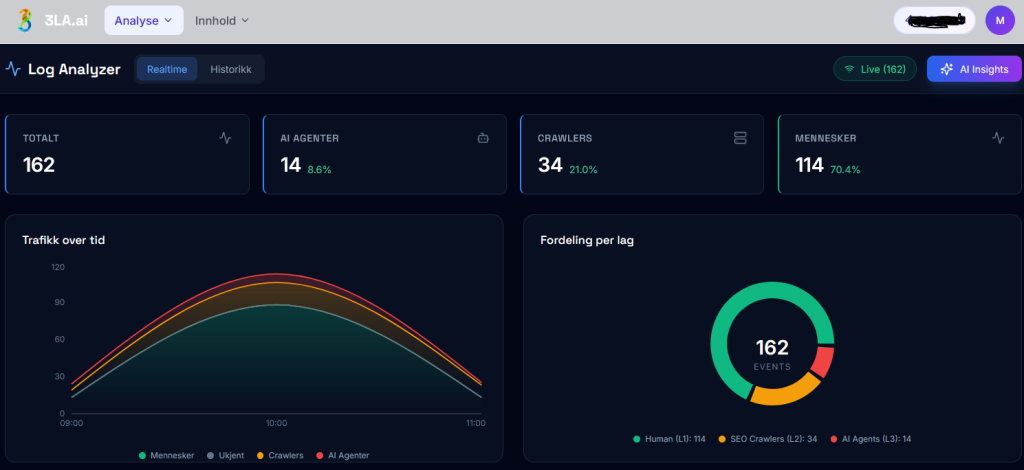Click the Mennesker 70.4% percentage
The width and height of the screenshot is (1024, 470).
click(x=845, y=170)
